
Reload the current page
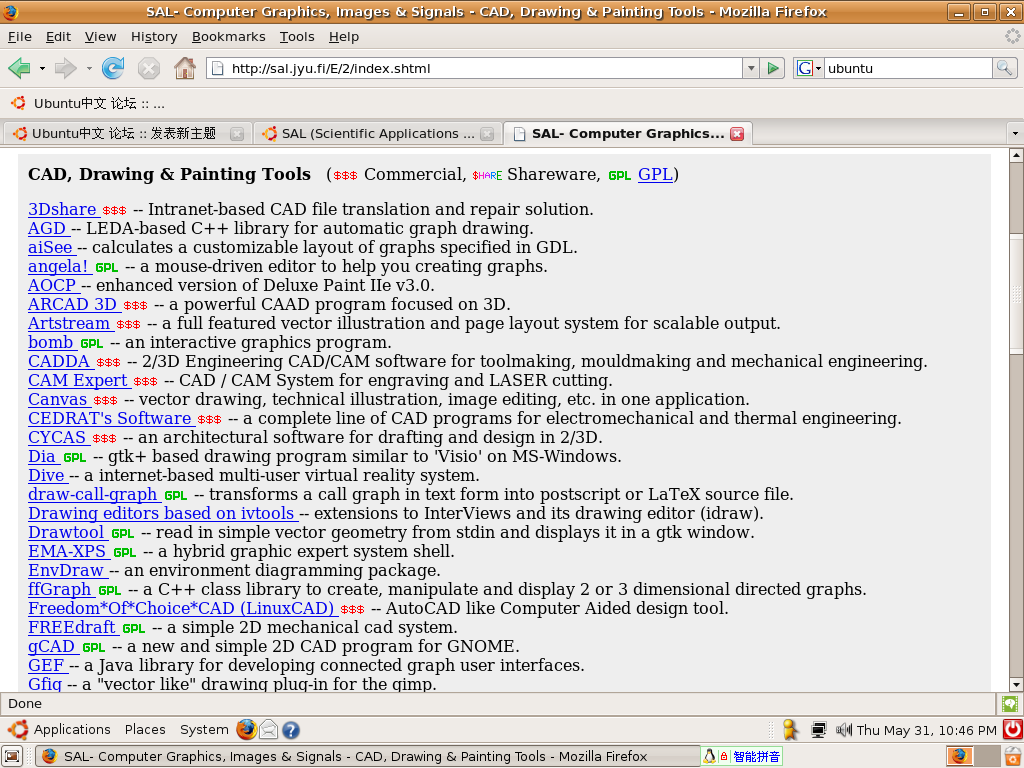pos(113,68)
